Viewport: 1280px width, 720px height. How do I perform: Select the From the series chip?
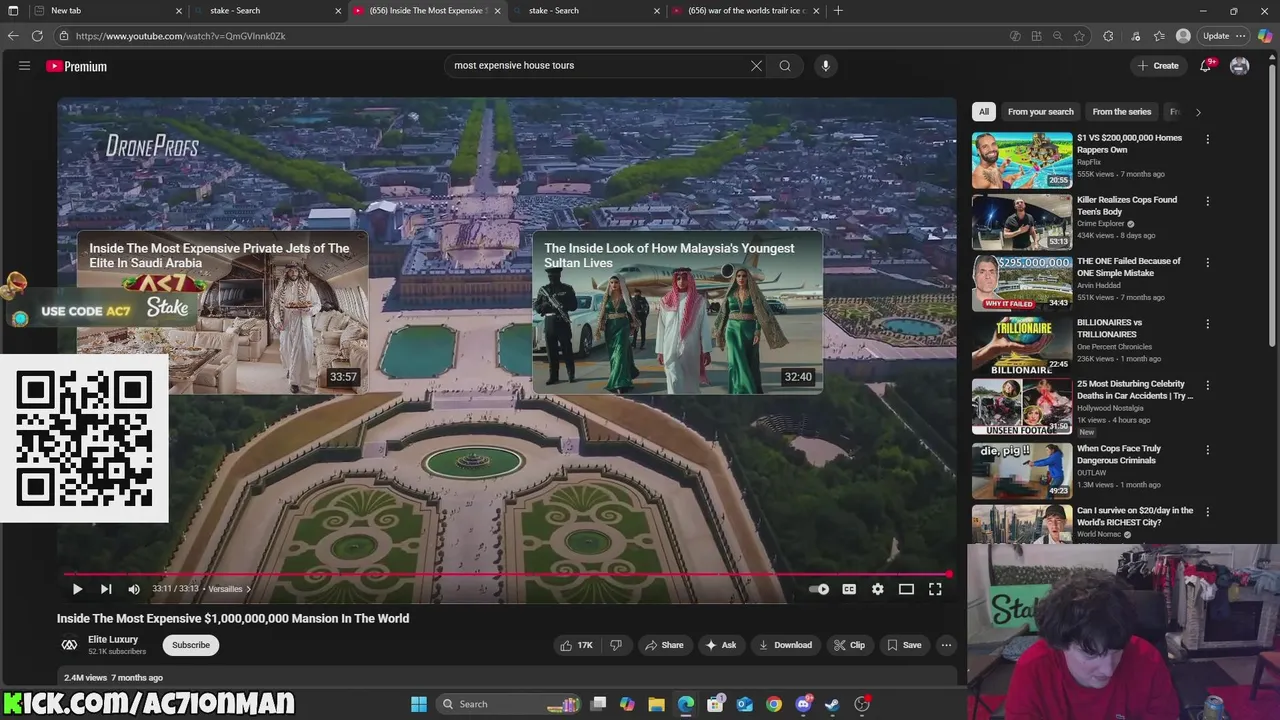1122,112
